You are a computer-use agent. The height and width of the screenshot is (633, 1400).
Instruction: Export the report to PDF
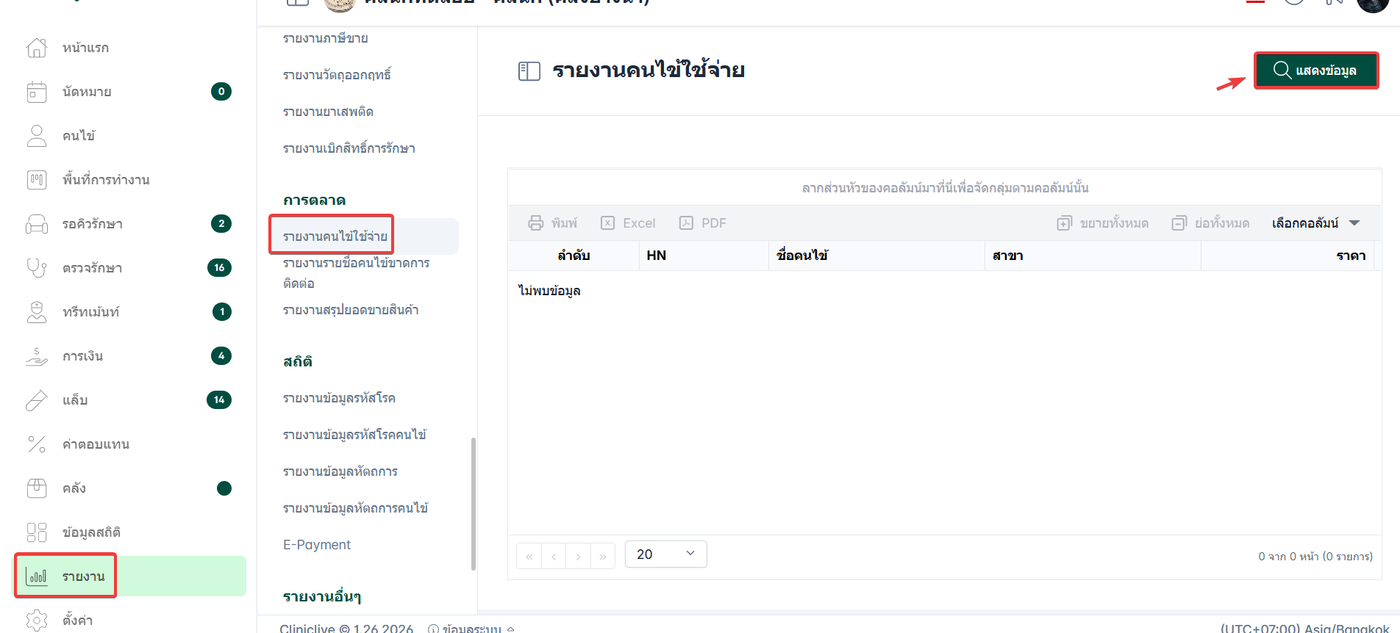pos(703,223)
